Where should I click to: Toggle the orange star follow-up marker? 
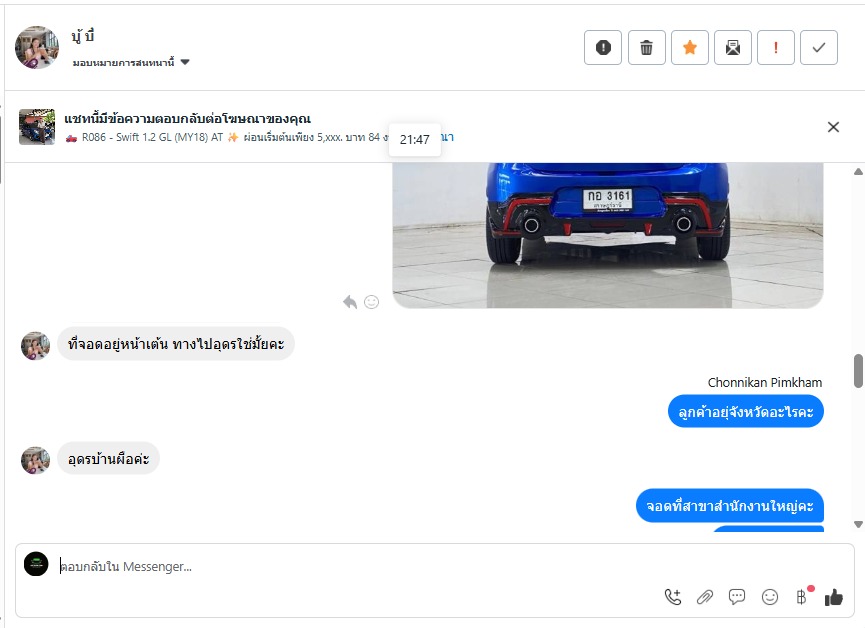[x=690, y=47]
